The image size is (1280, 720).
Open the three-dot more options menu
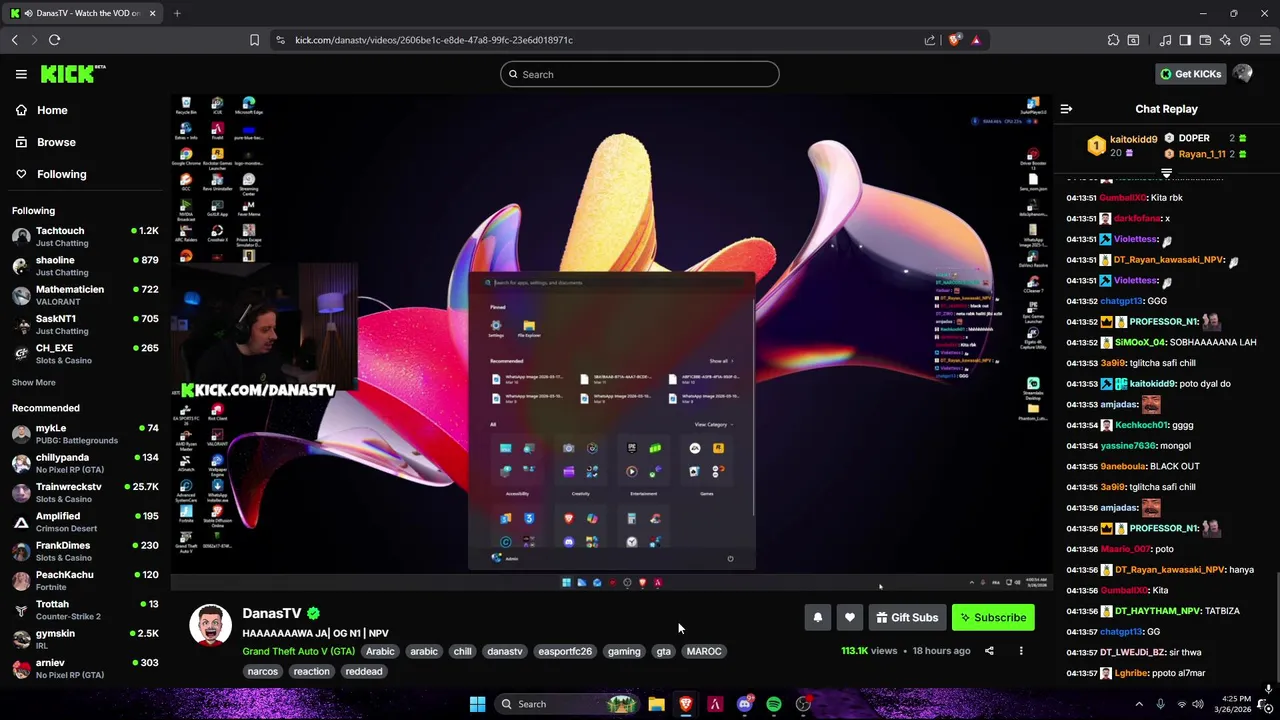pos(1021,651)
